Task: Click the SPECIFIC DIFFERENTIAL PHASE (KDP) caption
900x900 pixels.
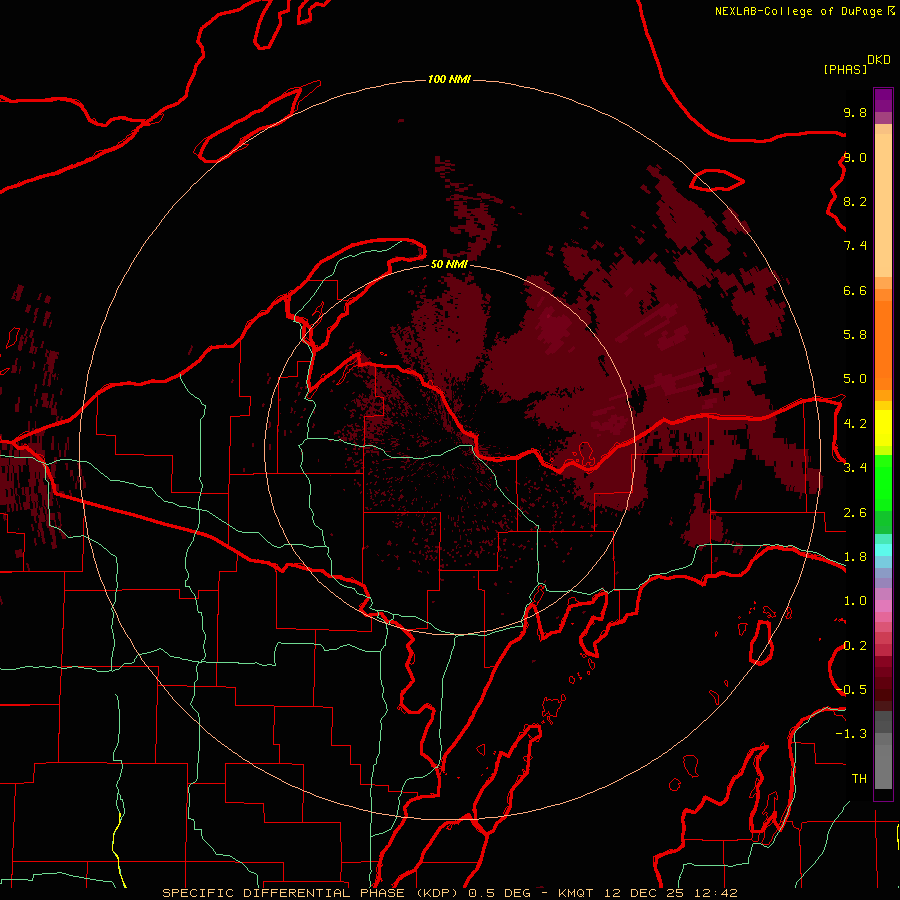Action: [312, 893]
